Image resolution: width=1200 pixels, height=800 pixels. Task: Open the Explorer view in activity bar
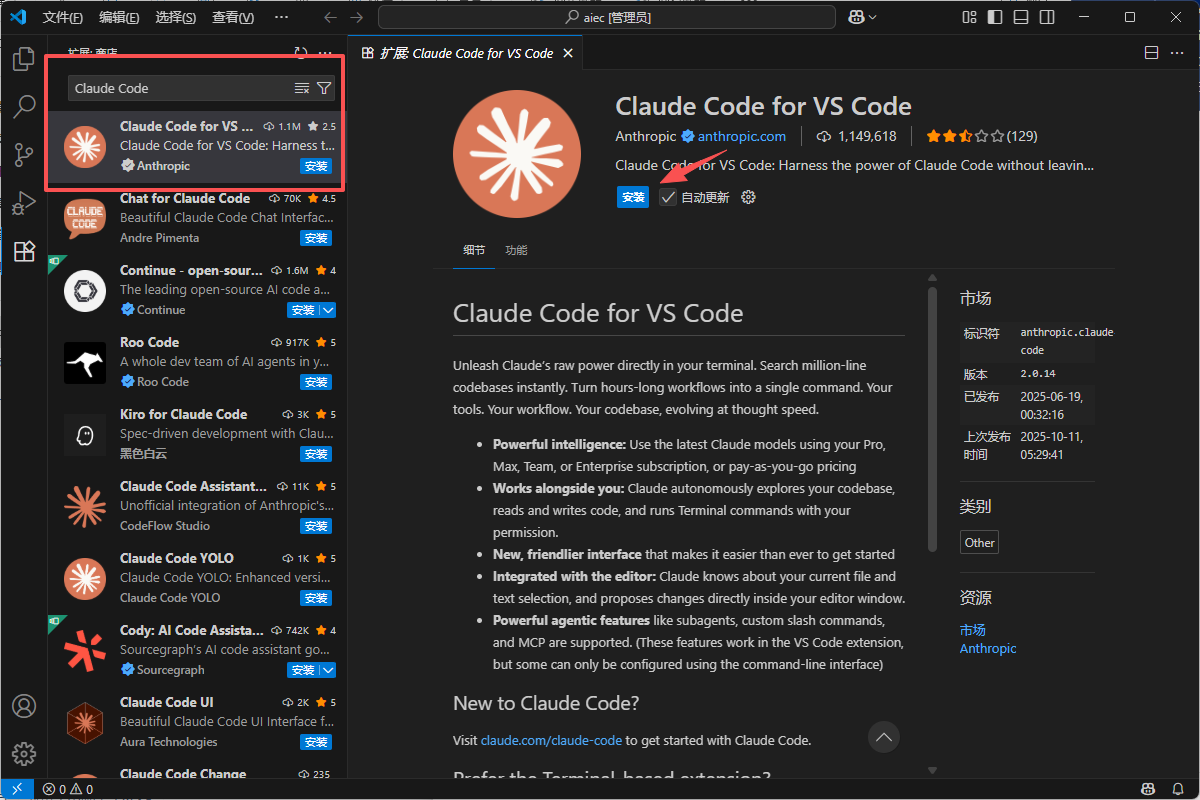tap(24, 59)
